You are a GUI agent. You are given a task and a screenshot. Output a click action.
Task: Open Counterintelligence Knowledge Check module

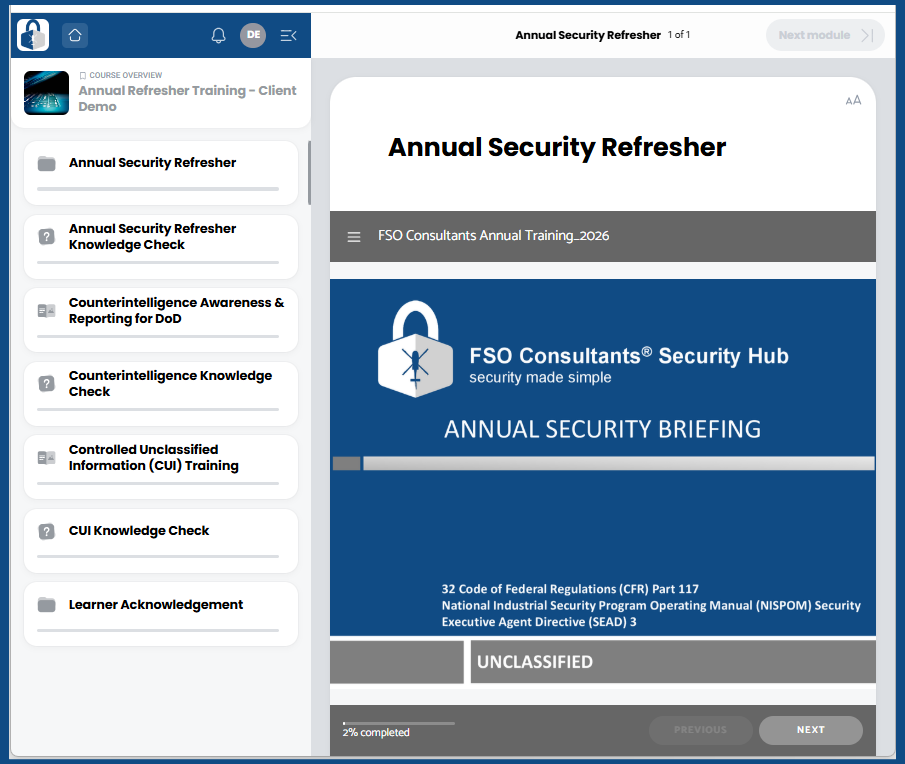tap(161, 394)
